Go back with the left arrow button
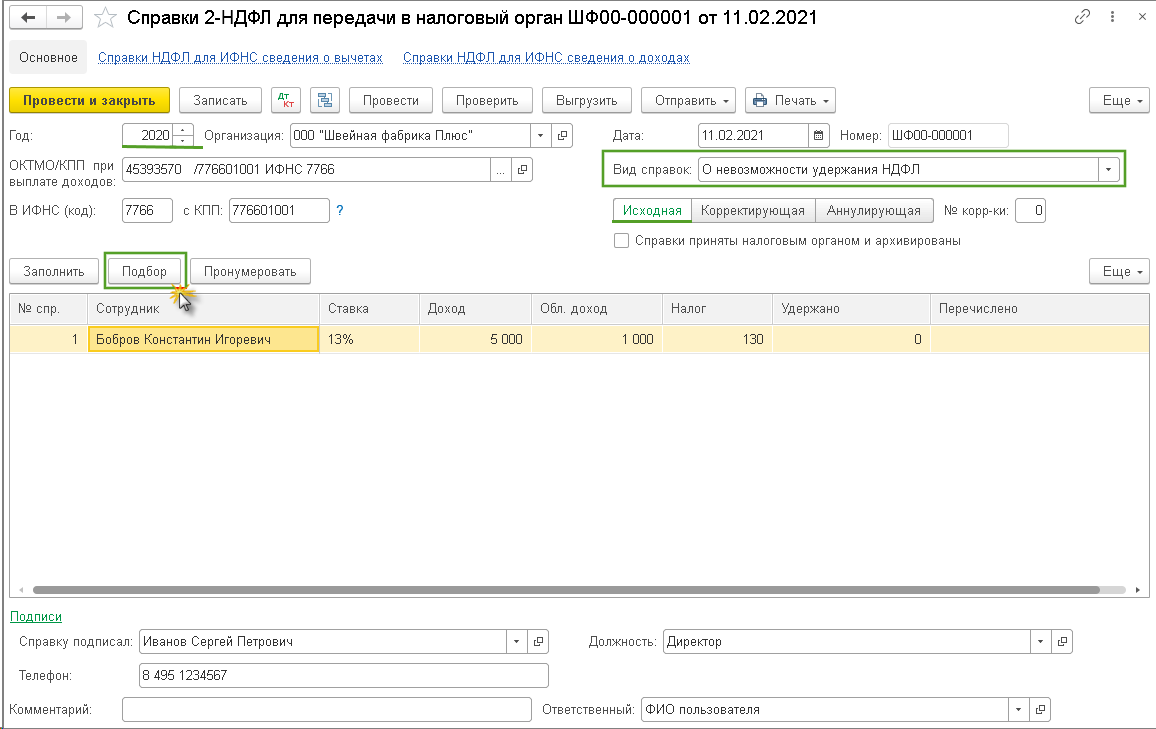This screenshot has height=729, width=1156. tap(28, 17)
